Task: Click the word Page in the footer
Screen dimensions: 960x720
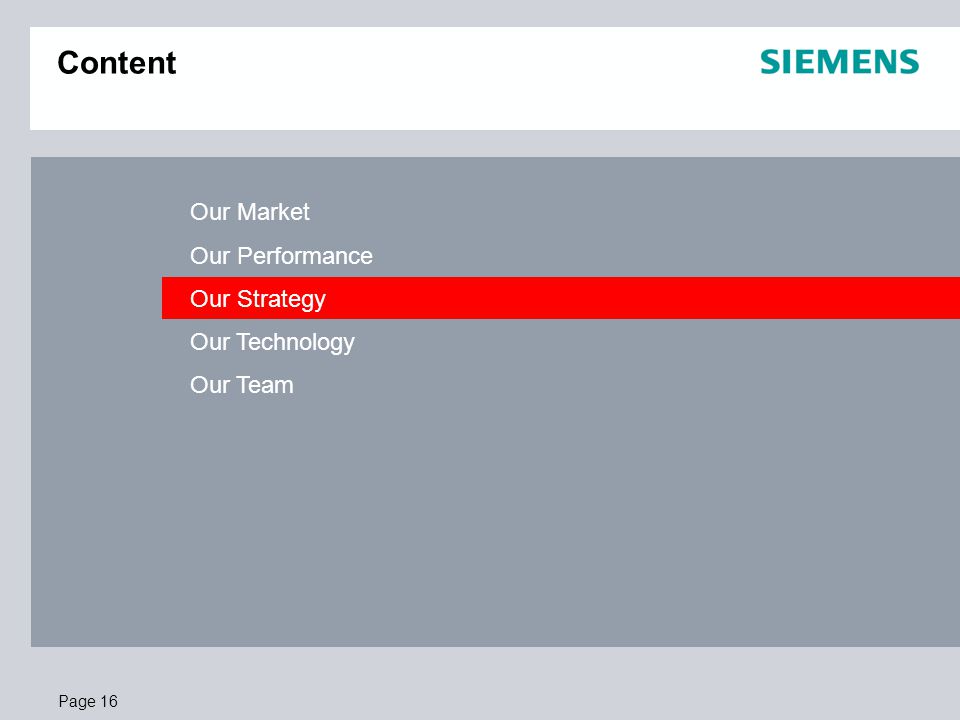Action: (77, 702)
